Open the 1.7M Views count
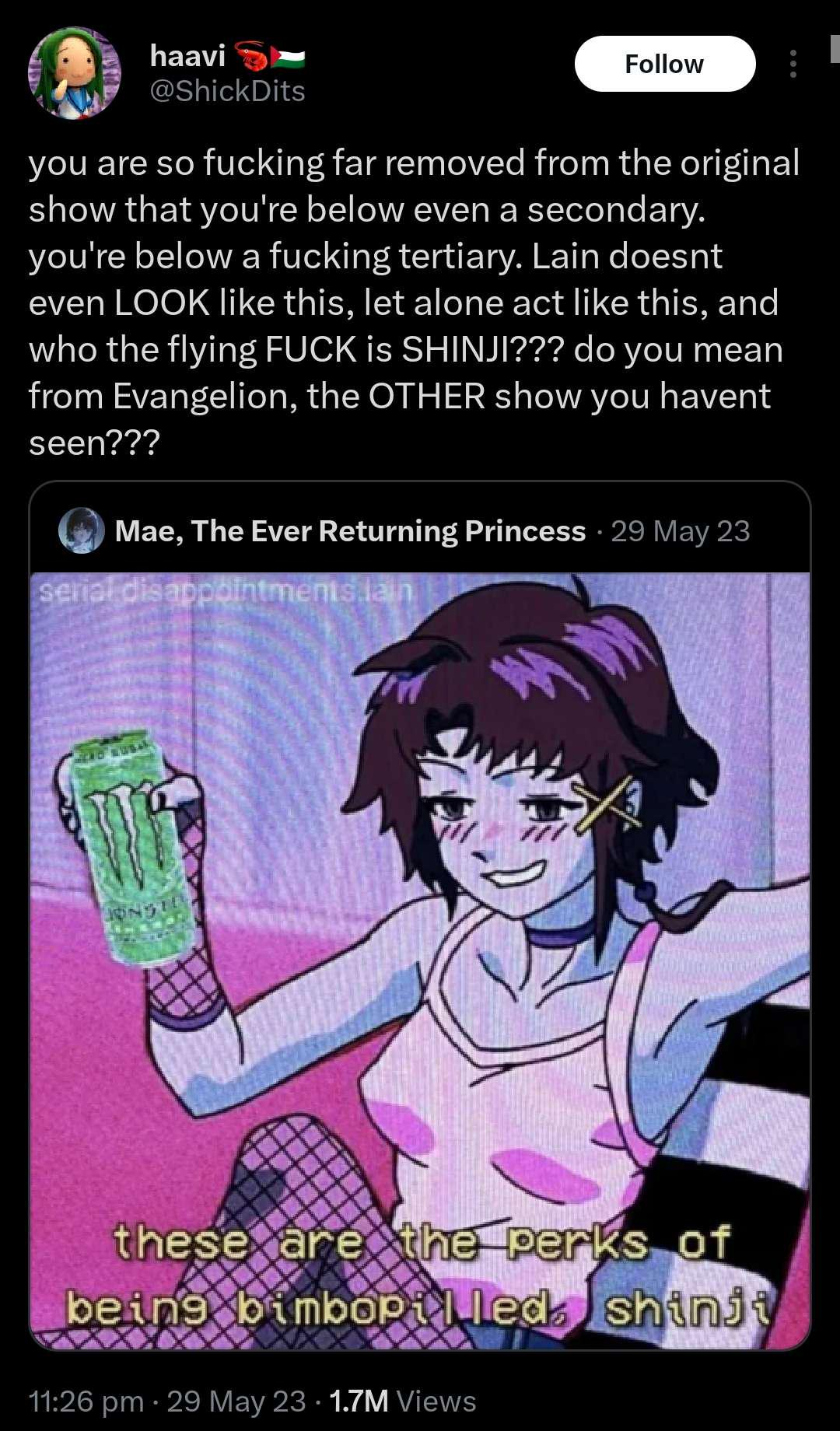 [403, 1401]
